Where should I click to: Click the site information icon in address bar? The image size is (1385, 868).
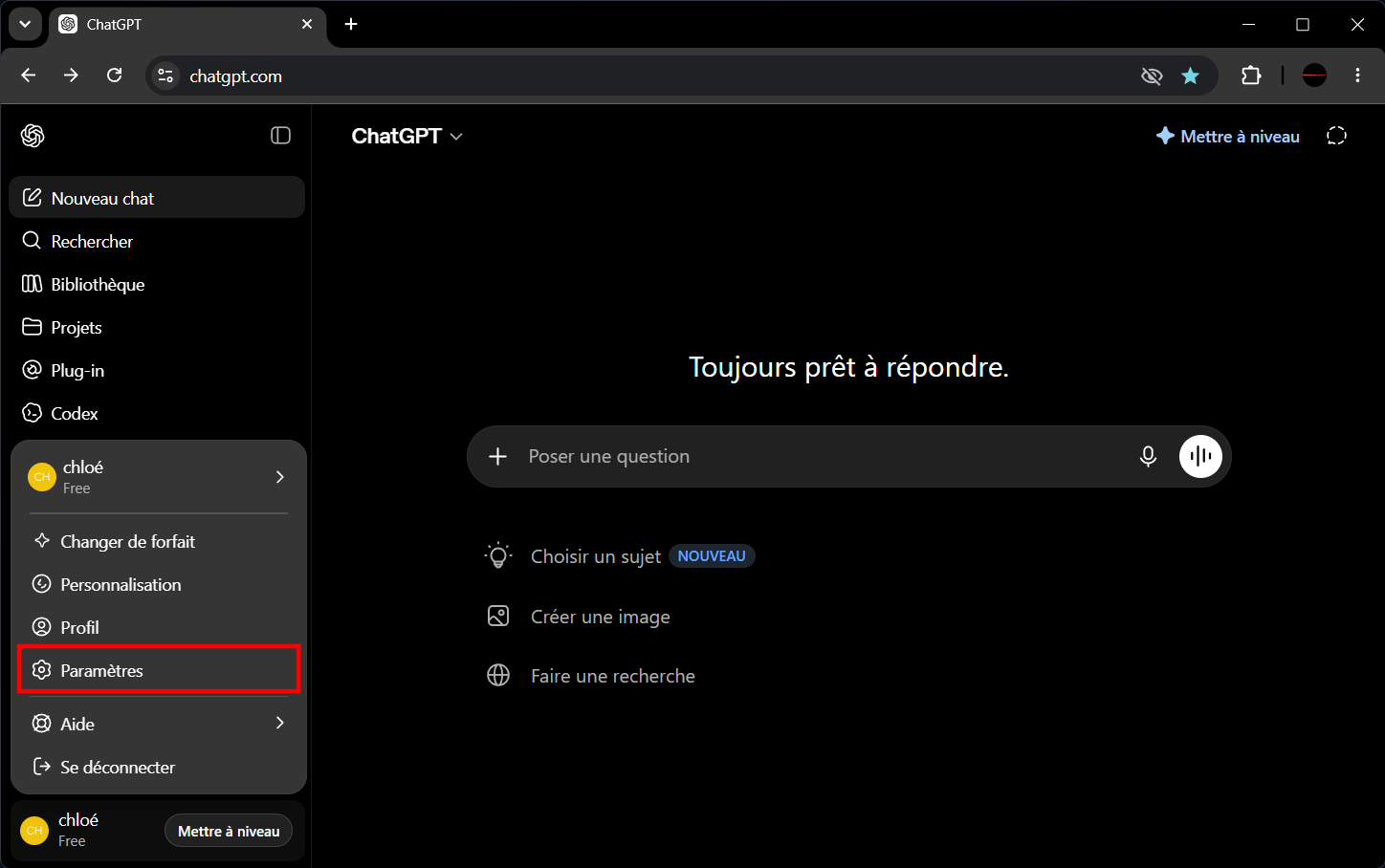(x=165, y=76)
